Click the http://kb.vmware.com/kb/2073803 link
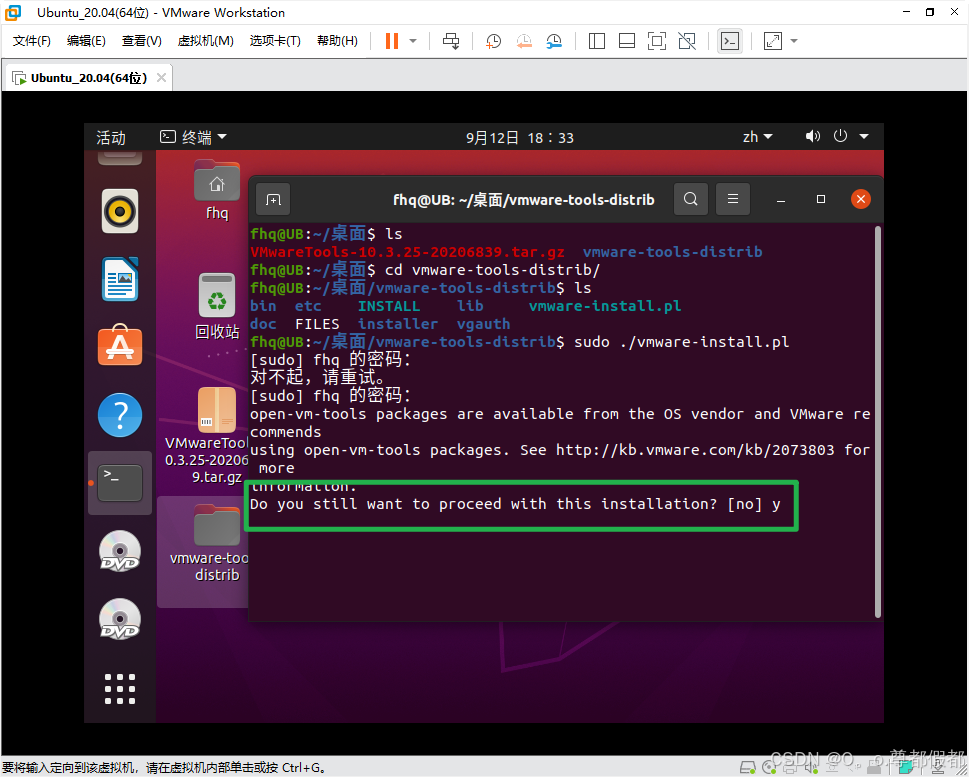The image size is (969, 777). pyautogui.click(x=695, y=450)
